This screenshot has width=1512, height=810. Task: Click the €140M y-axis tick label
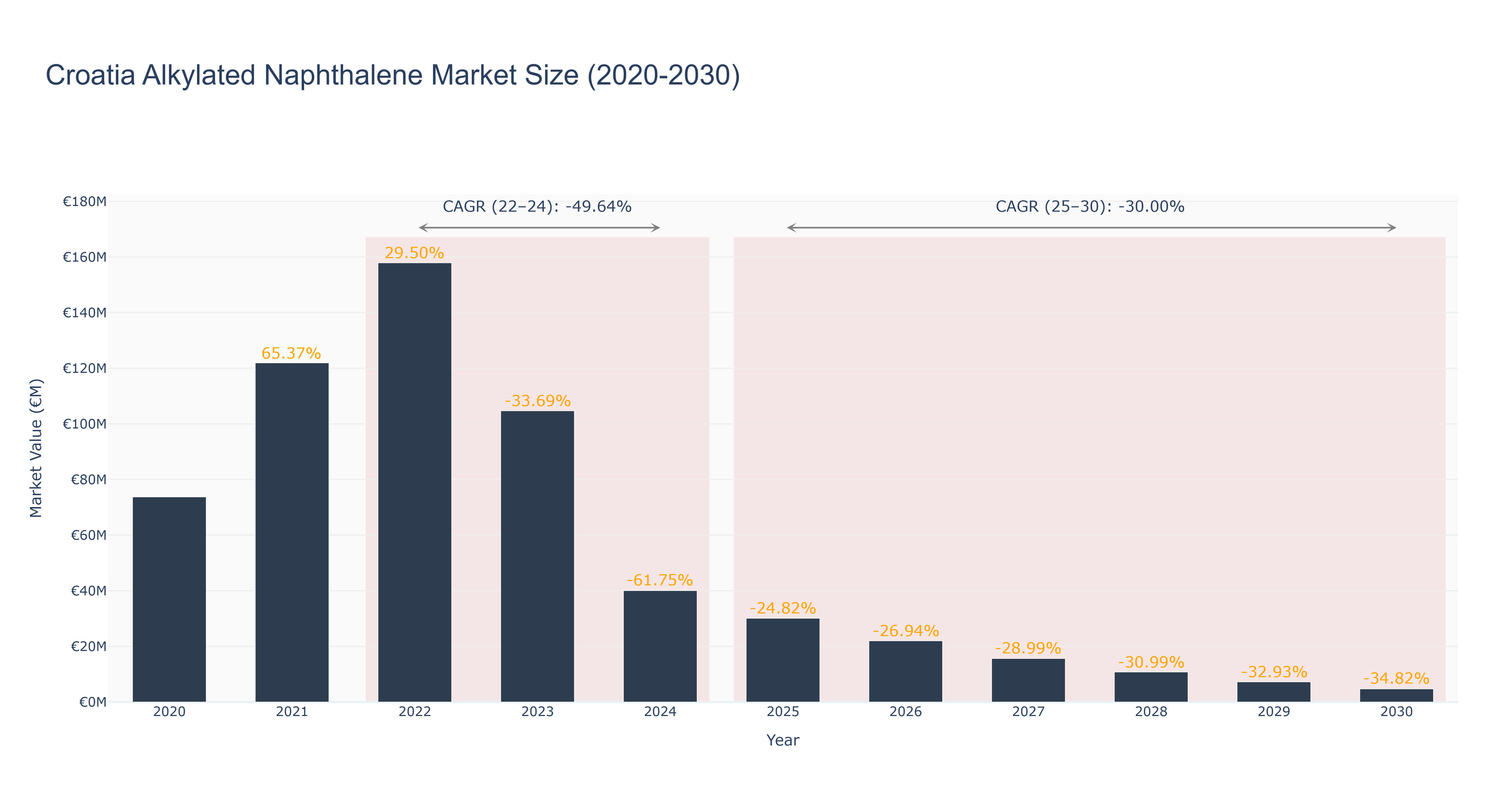point(85,313)
